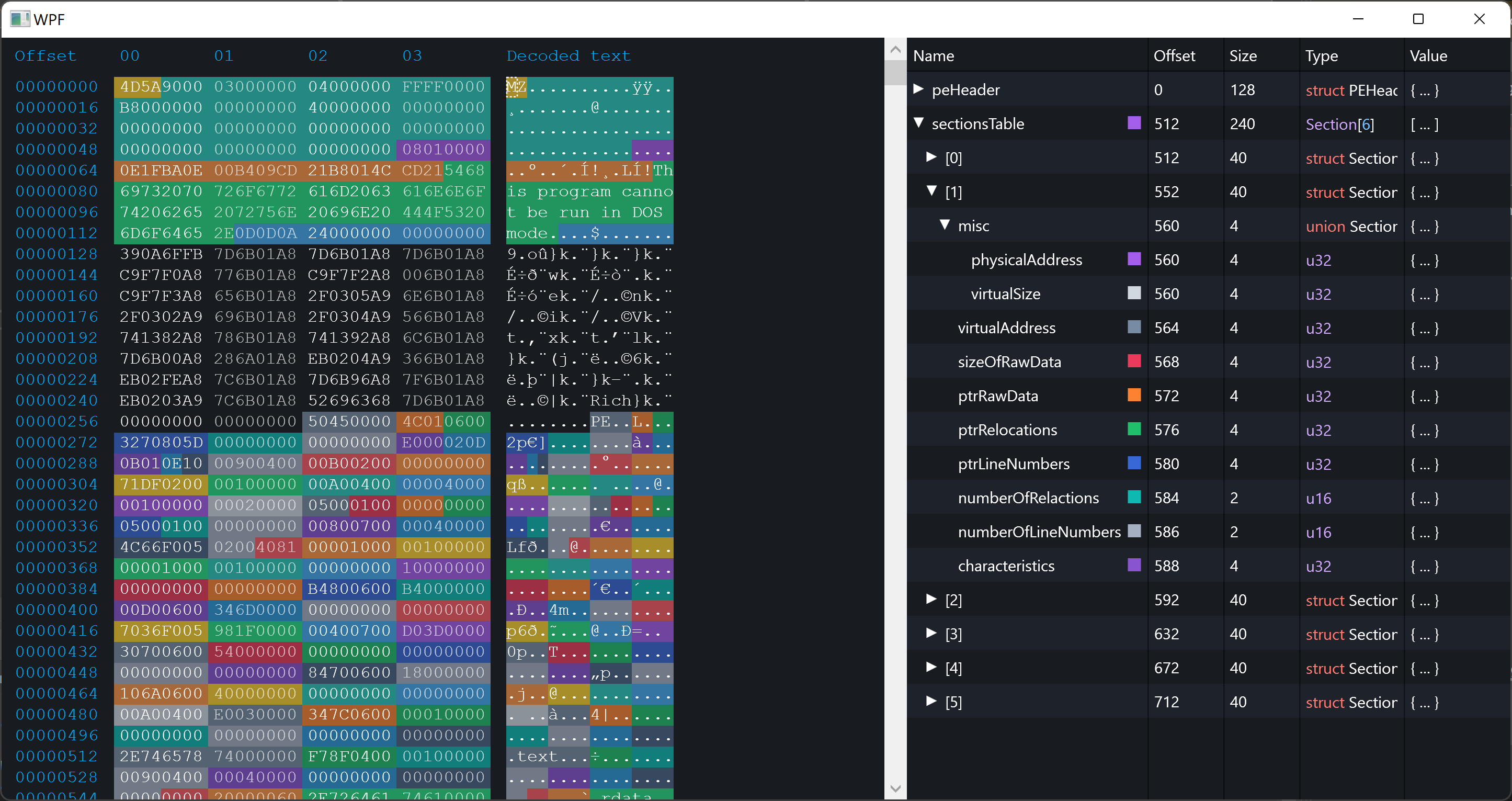Select the virtualAddress row
This screenshot has width=1512, height=801.
point(1006,328)
